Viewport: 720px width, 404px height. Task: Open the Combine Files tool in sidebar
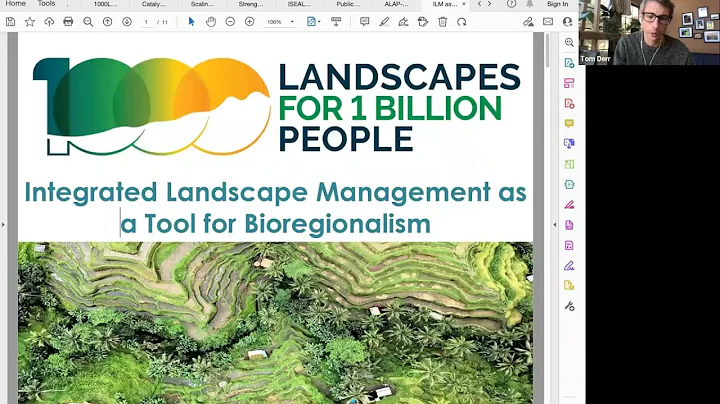pos(569,144)
